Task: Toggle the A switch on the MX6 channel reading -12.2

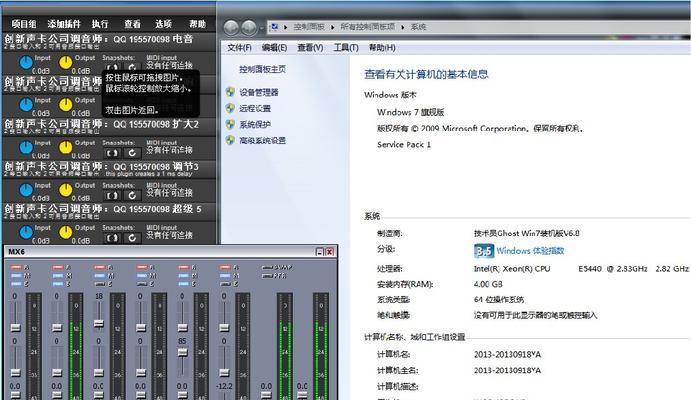Action: 226,267
